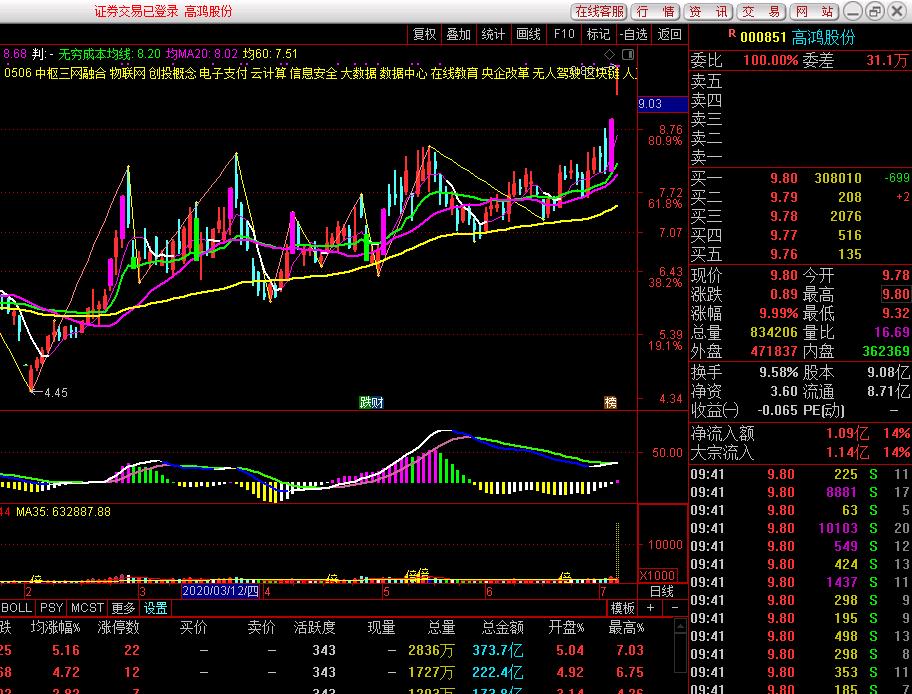The image size is (912, 694).
Task: Select the tick row with volume 10103
Action: tap(800, 528)
